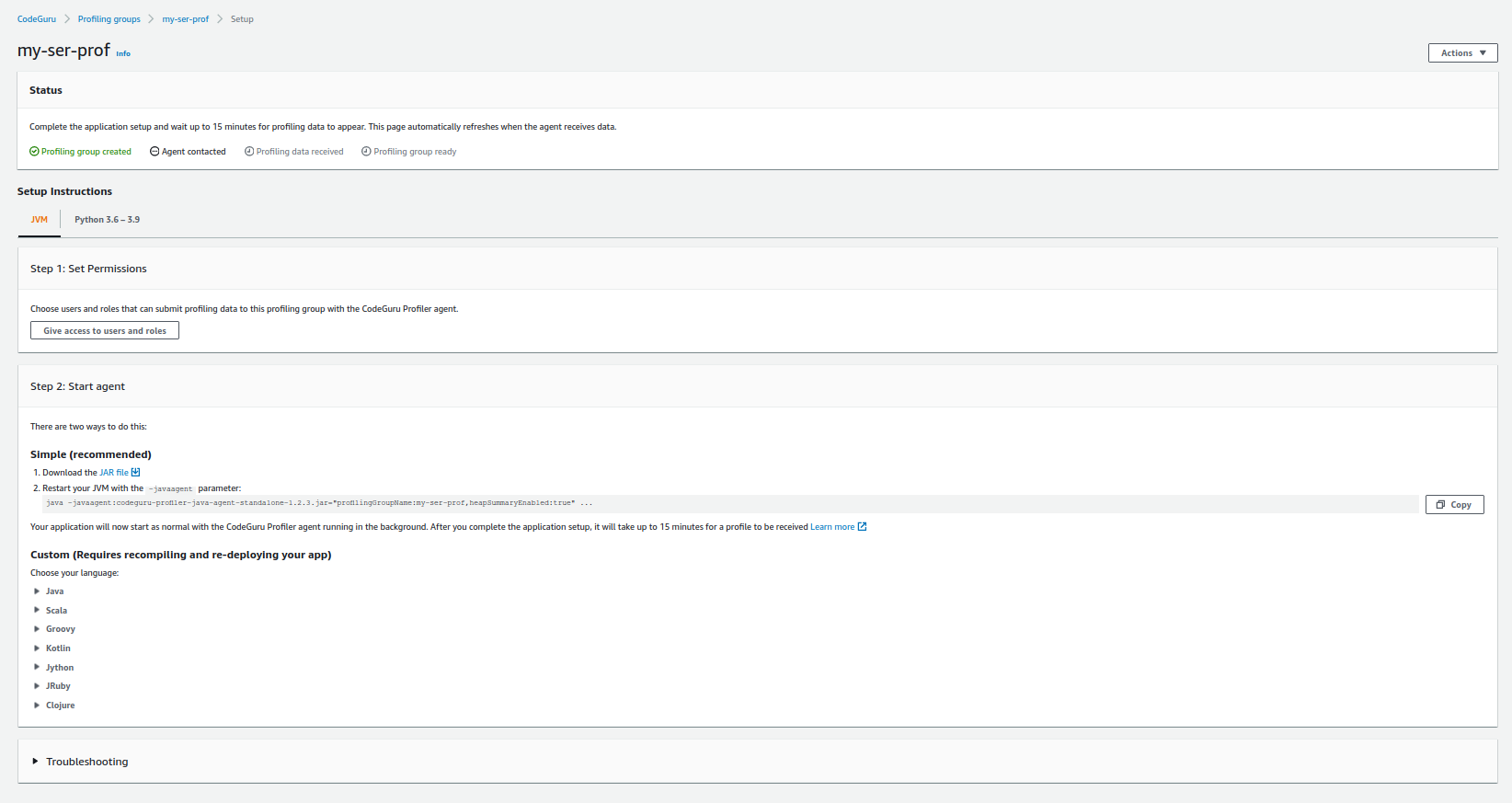Screen dimensions: 1512x803
Task: Click the Choose your language label
Action: (x=74, y=573)
